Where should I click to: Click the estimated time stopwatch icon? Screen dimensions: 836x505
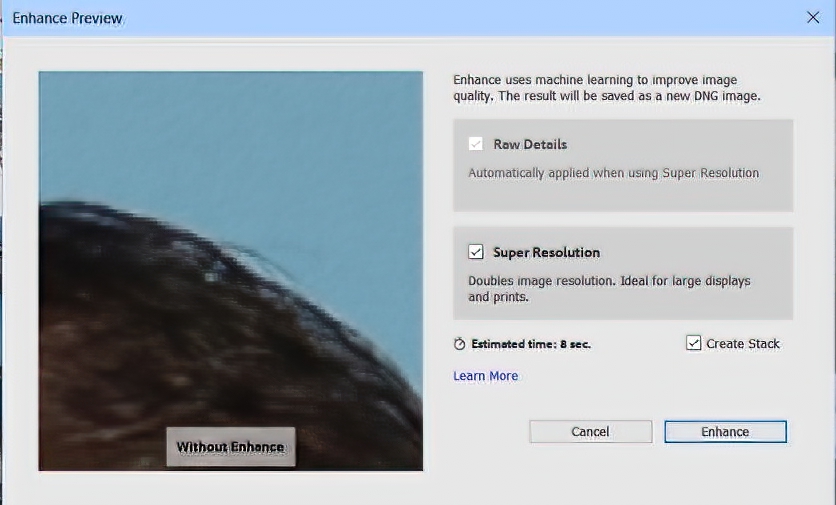(460, 344)
